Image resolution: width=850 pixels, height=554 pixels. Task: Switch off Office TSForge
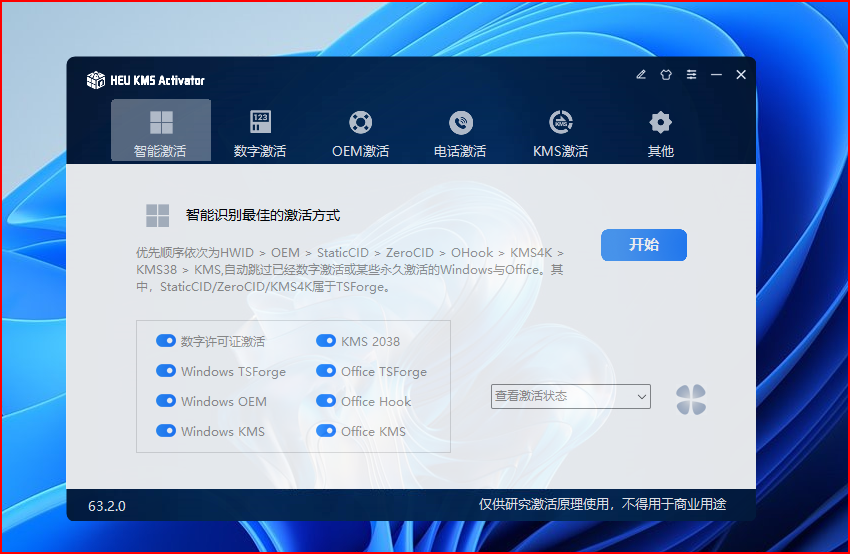(x=326, y=371)
